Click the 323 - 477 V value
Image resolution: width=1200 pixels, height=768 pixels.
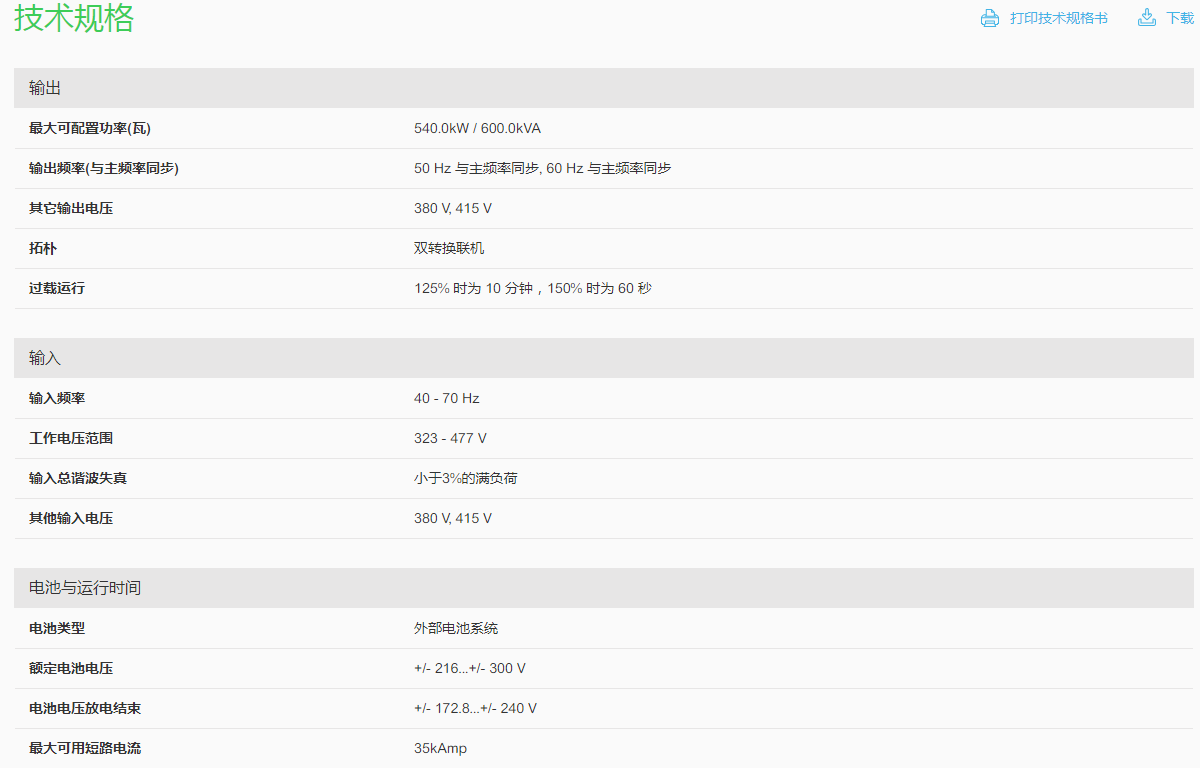(x=450, y=438)
